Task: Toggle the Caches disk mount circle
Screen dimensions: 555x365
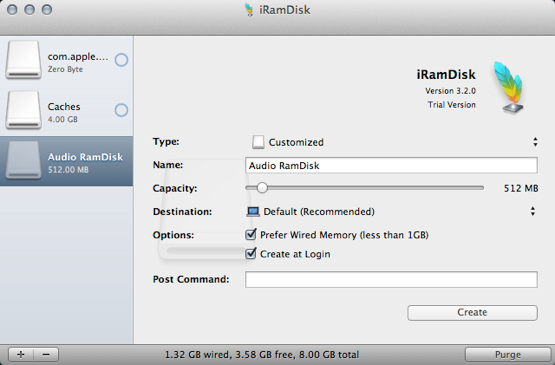Action: point(121,110)
